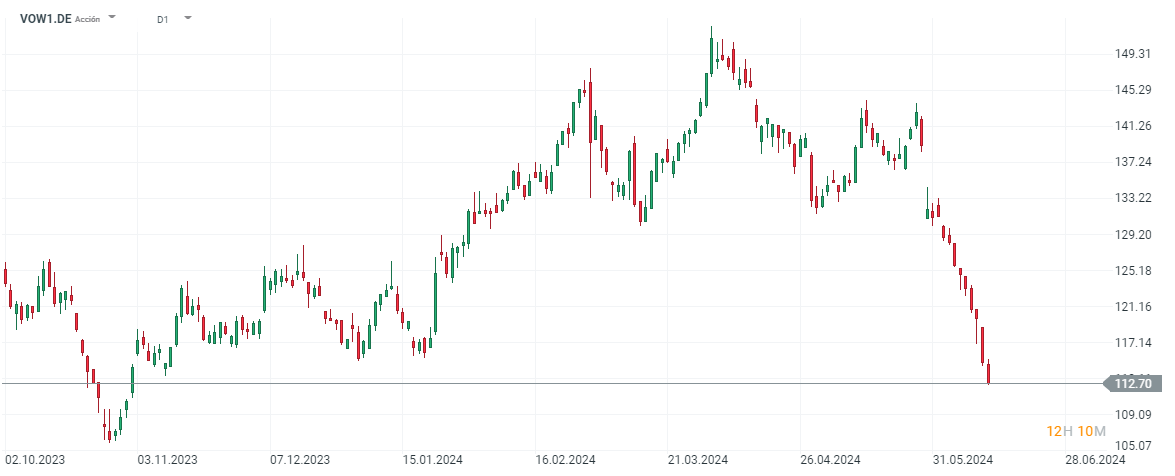
Task: Select the 21.03.2024 date on time axis
Action: [x=698, y=460]
